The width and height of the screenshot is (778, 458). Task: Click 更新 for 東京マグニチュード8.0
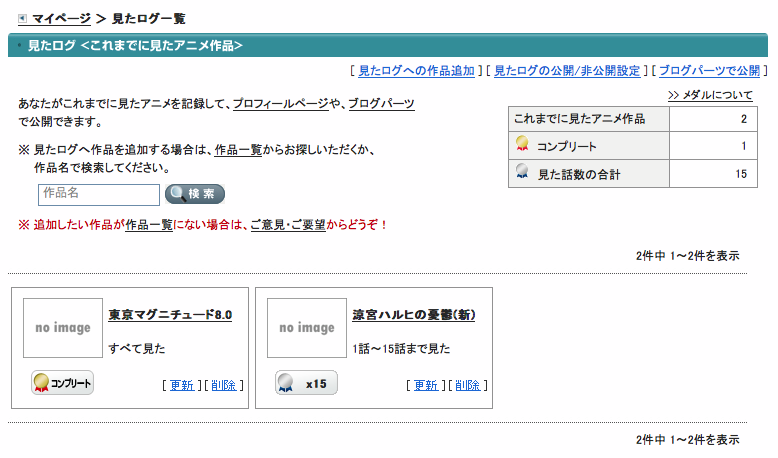[182, 386]
